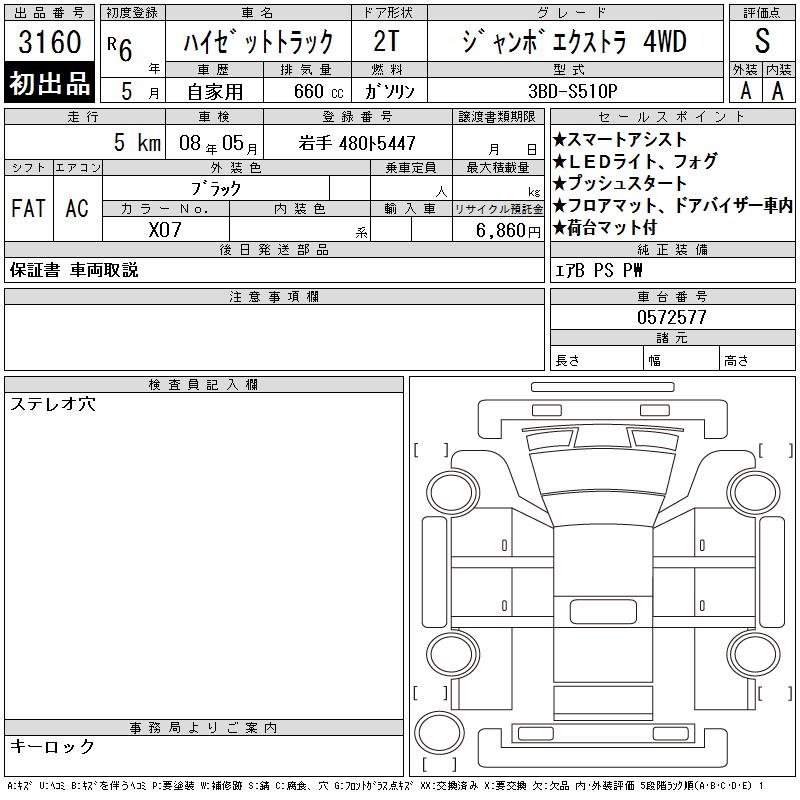This screenshot has width=800, height=800.
Task: Click the inspection date 08年05月
Action: coord(218,143)
